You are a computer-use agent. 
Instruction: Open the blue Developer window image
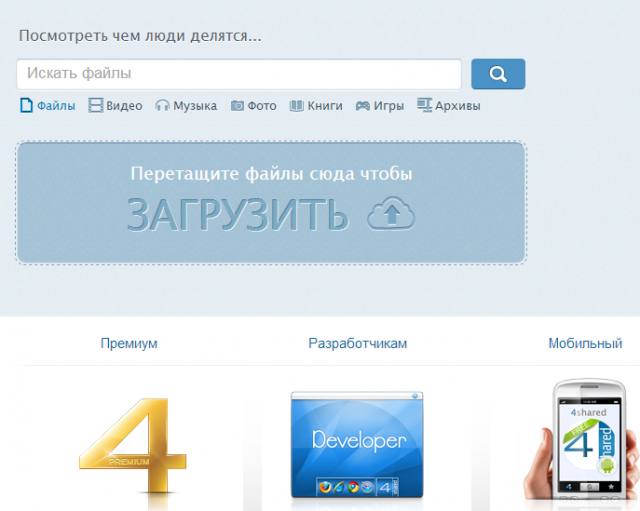(x=357, y=445)
